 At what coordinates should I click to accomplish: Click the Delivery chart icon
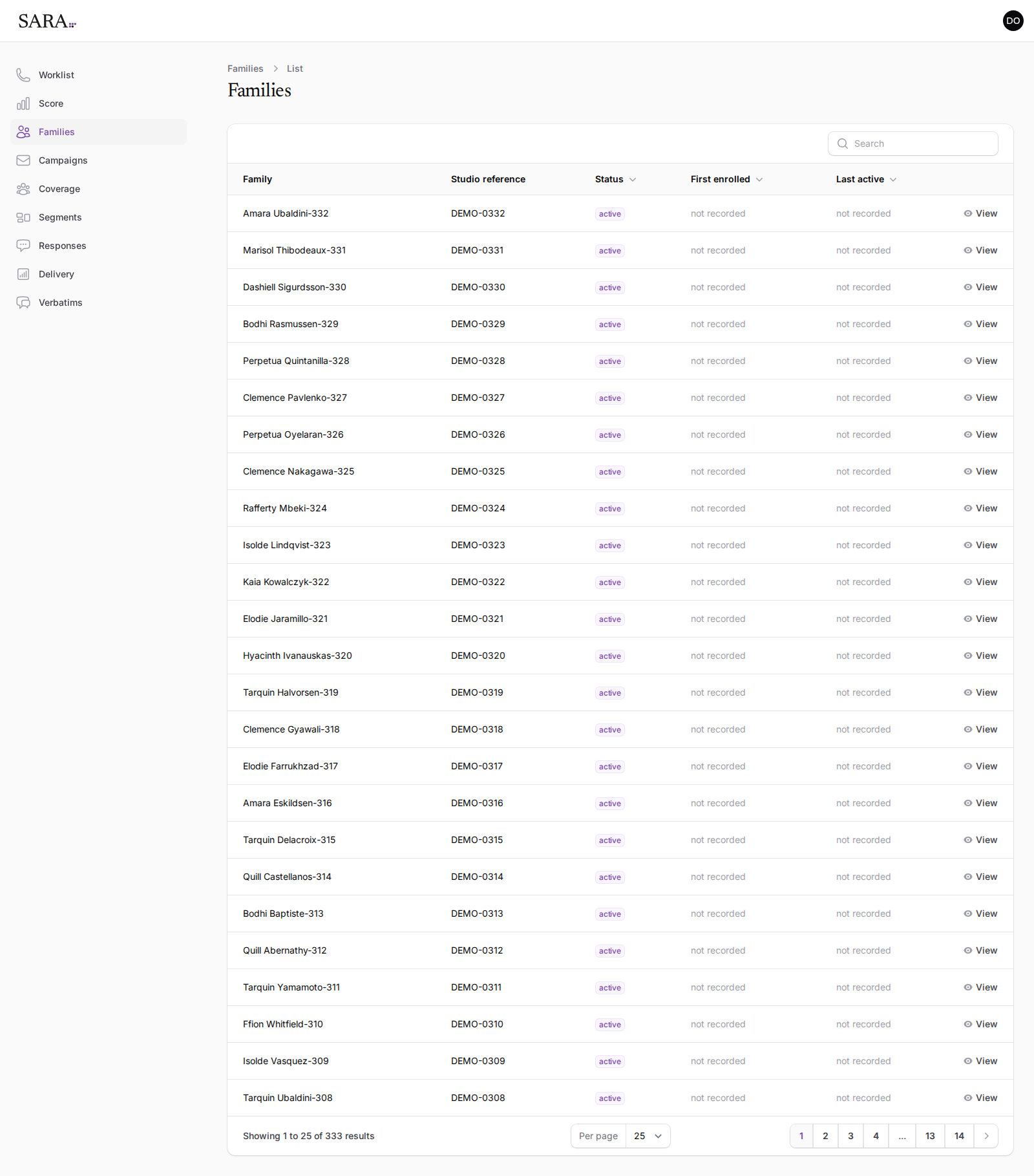coord(23,274)
